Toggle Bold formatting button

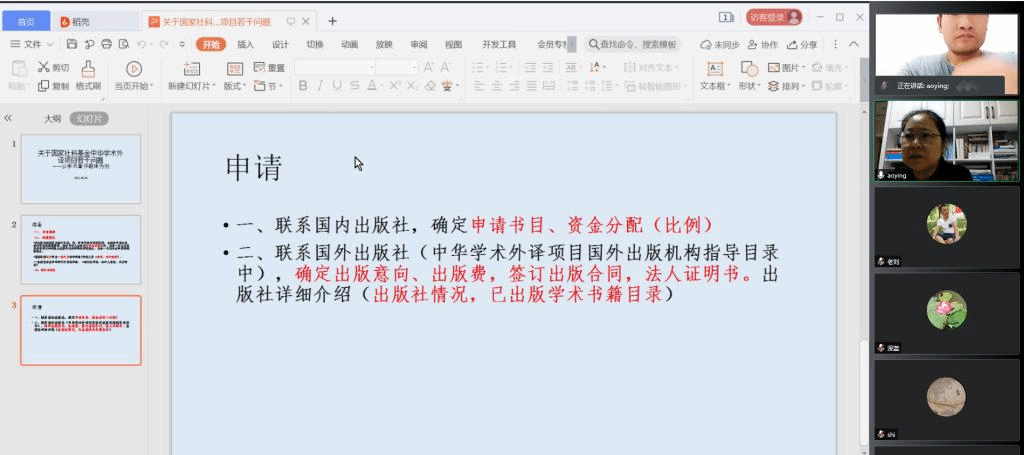click(x=303, y=86)
